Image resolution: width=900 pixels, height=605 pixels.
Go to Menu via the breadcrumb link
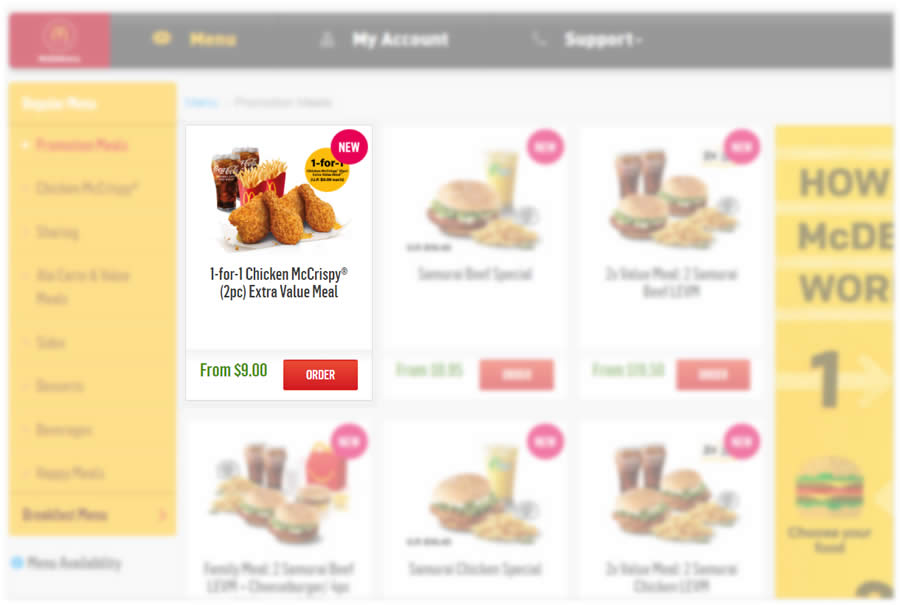[202, 103]
